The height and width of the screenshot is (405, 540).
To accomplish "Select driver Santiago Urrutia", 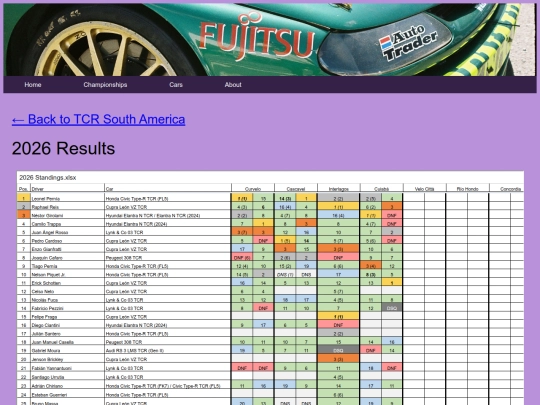I will 47,377.
